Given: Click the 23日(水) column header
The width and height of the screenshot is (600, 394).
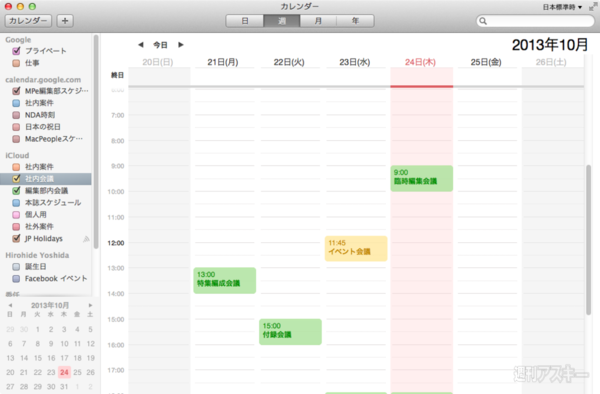Looking at the screenshot, I should coord(355,62).
